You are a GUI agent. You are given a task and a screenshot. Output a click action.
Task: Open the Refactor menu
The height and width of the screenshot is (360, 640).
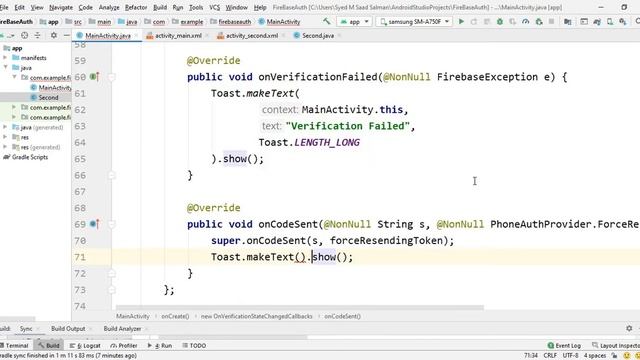coord(136,7)
